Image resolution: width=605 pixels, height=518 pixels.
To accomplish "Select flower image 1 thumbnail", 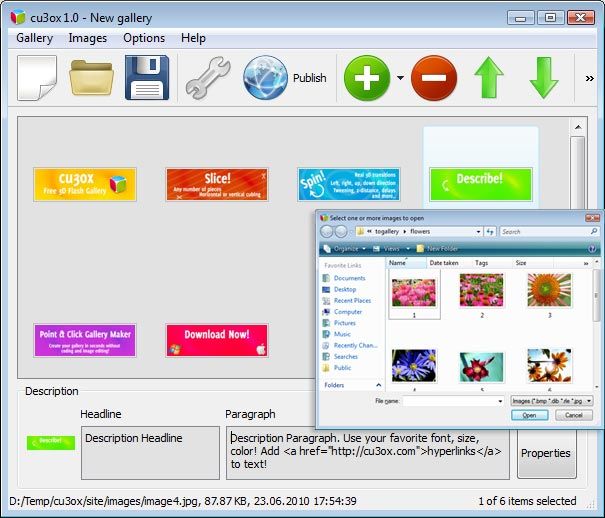I will point(414,294).
